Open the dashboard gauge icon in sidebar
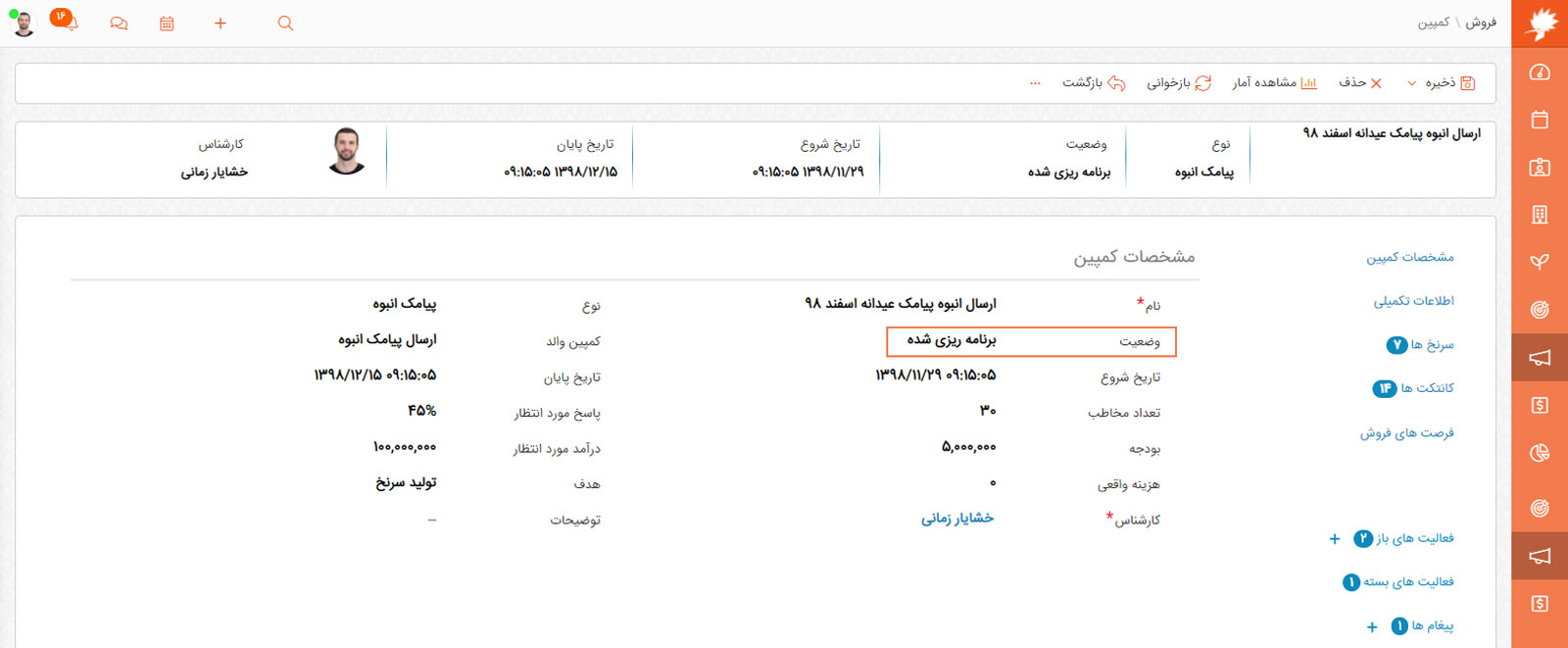Image resolution: width=1568 pixels, height=648 pixels. pos(1540,72)
